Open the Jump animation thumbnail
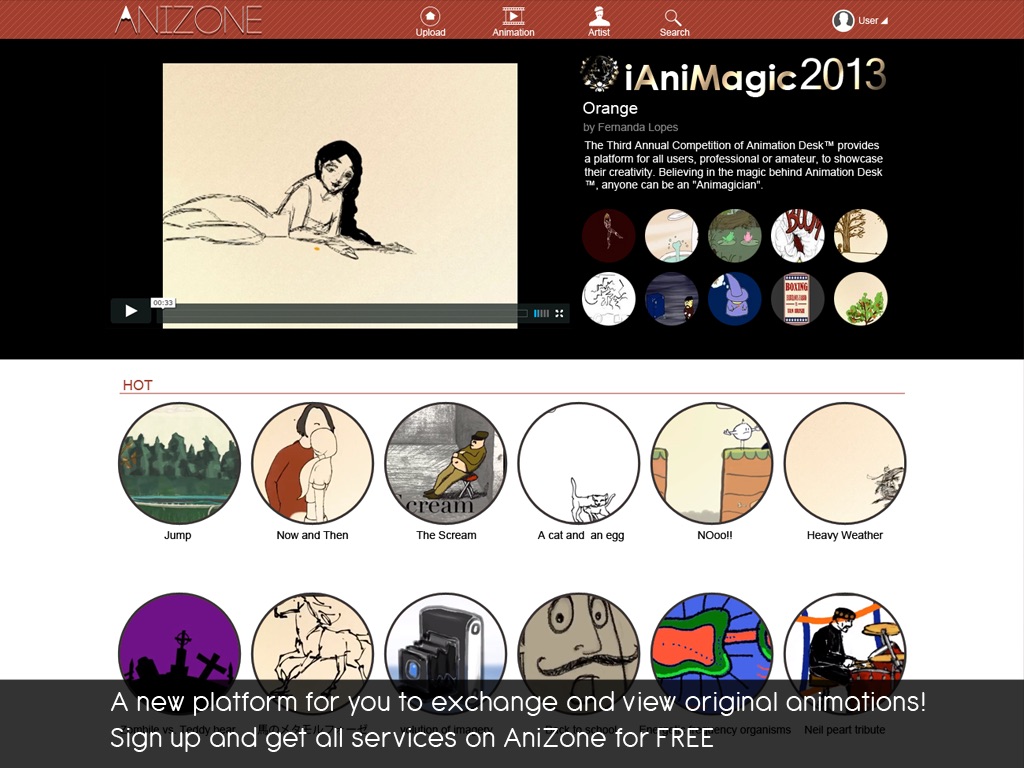This screenshot has height=768, width=1024. [180, 463]
